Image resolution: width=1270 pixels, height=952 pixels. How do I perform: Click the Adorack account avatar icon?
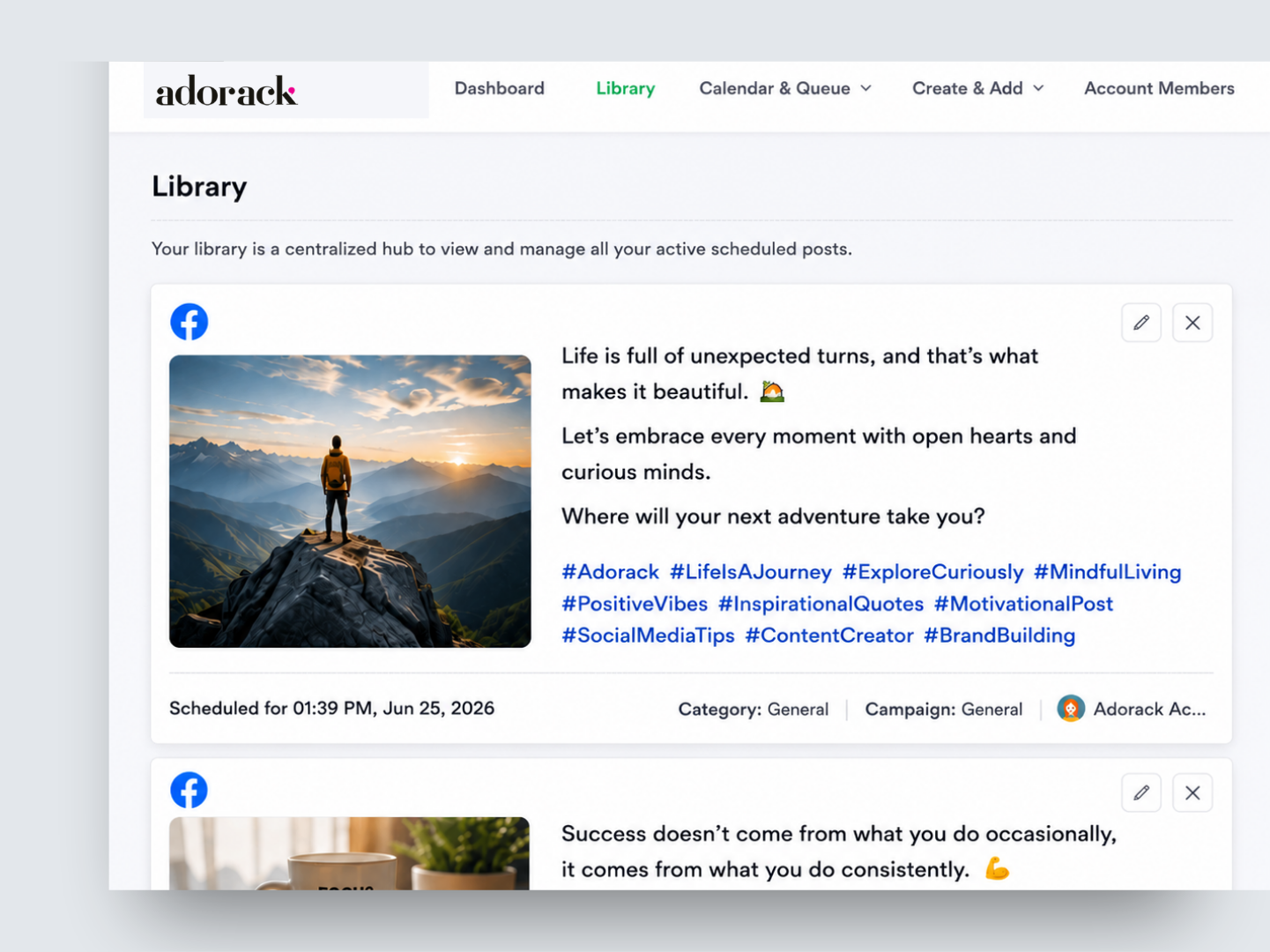(1071, 709)
